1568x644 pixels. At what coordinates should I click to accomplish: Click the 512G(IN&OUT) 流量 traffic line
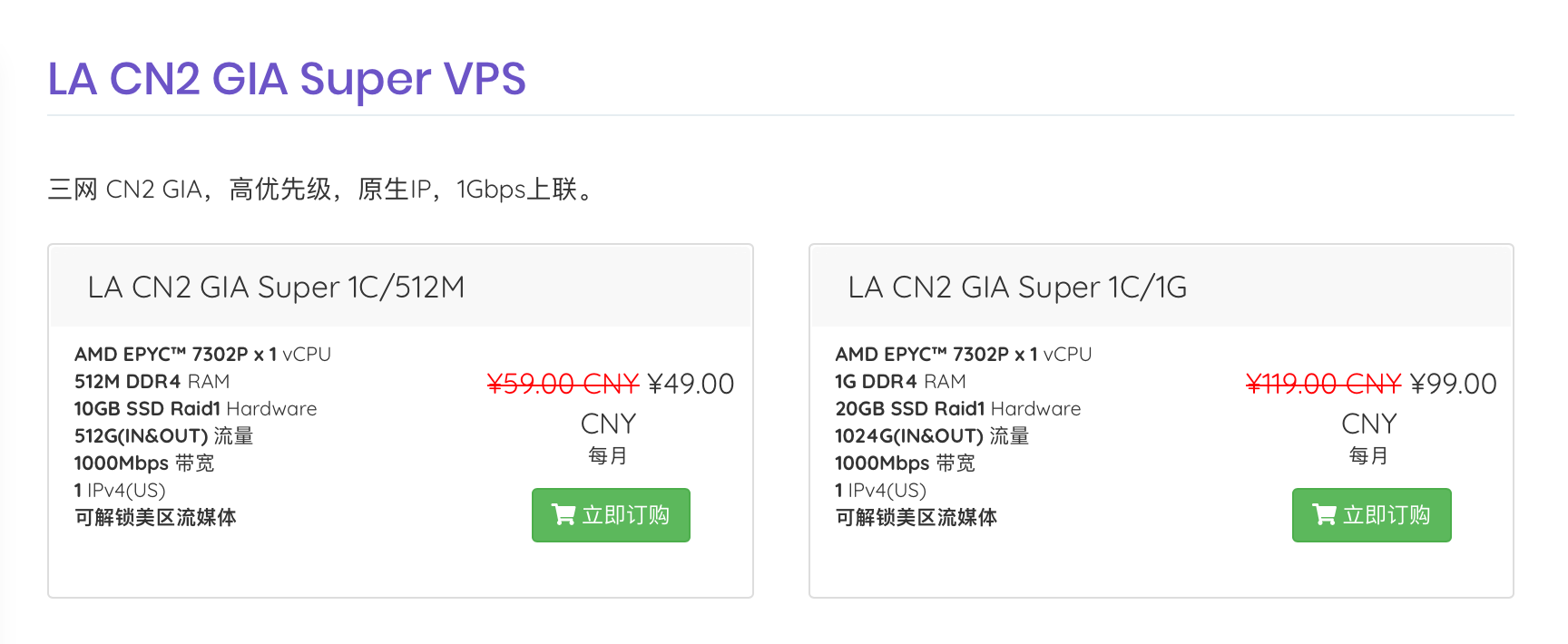(x=163, y=436)
